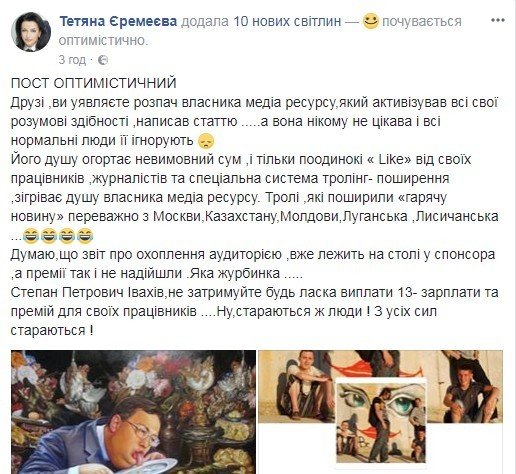Click the sad emoji after 'ігнорують'
Screen dimensions: 516x474
click(206, 141)
